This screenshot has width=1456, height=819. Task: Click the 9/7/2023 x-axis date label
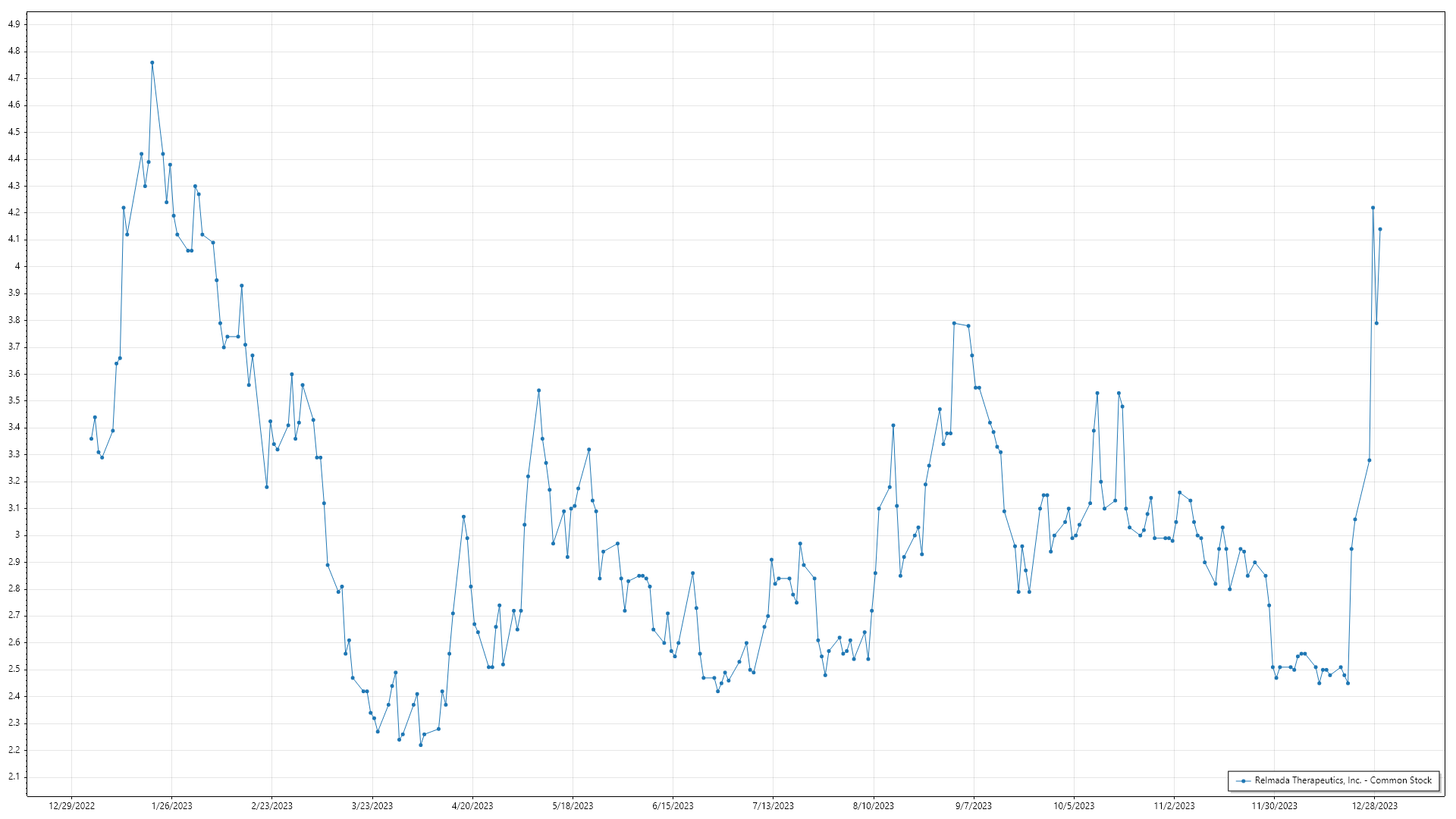pos(973,805)
